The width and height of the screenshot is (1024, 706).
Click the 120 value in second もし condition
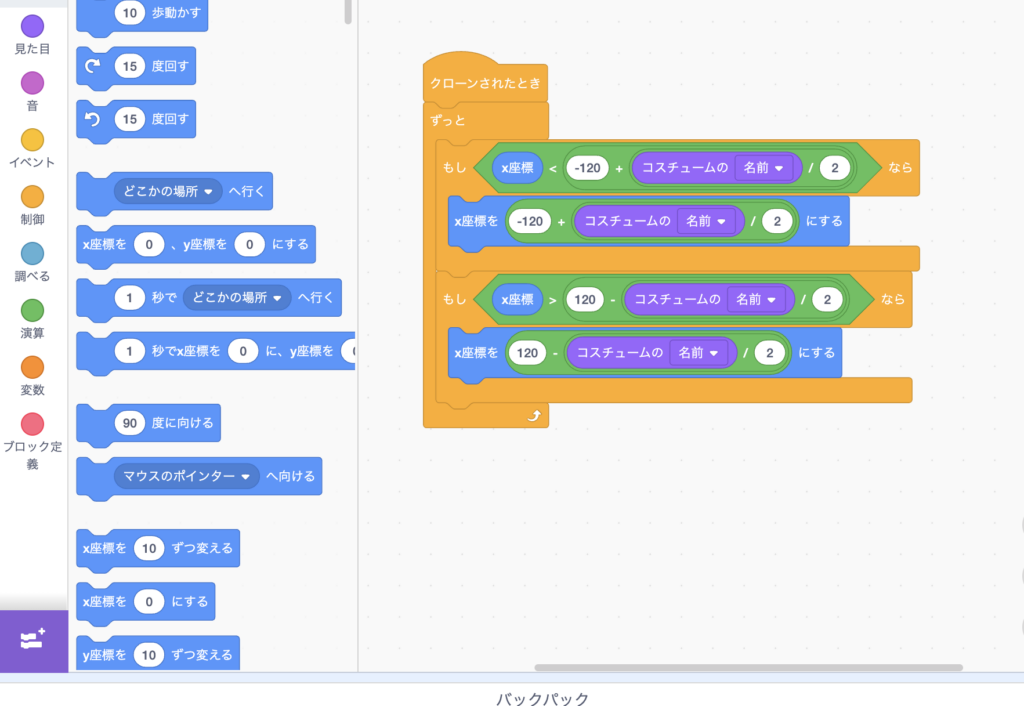[584, 299]
